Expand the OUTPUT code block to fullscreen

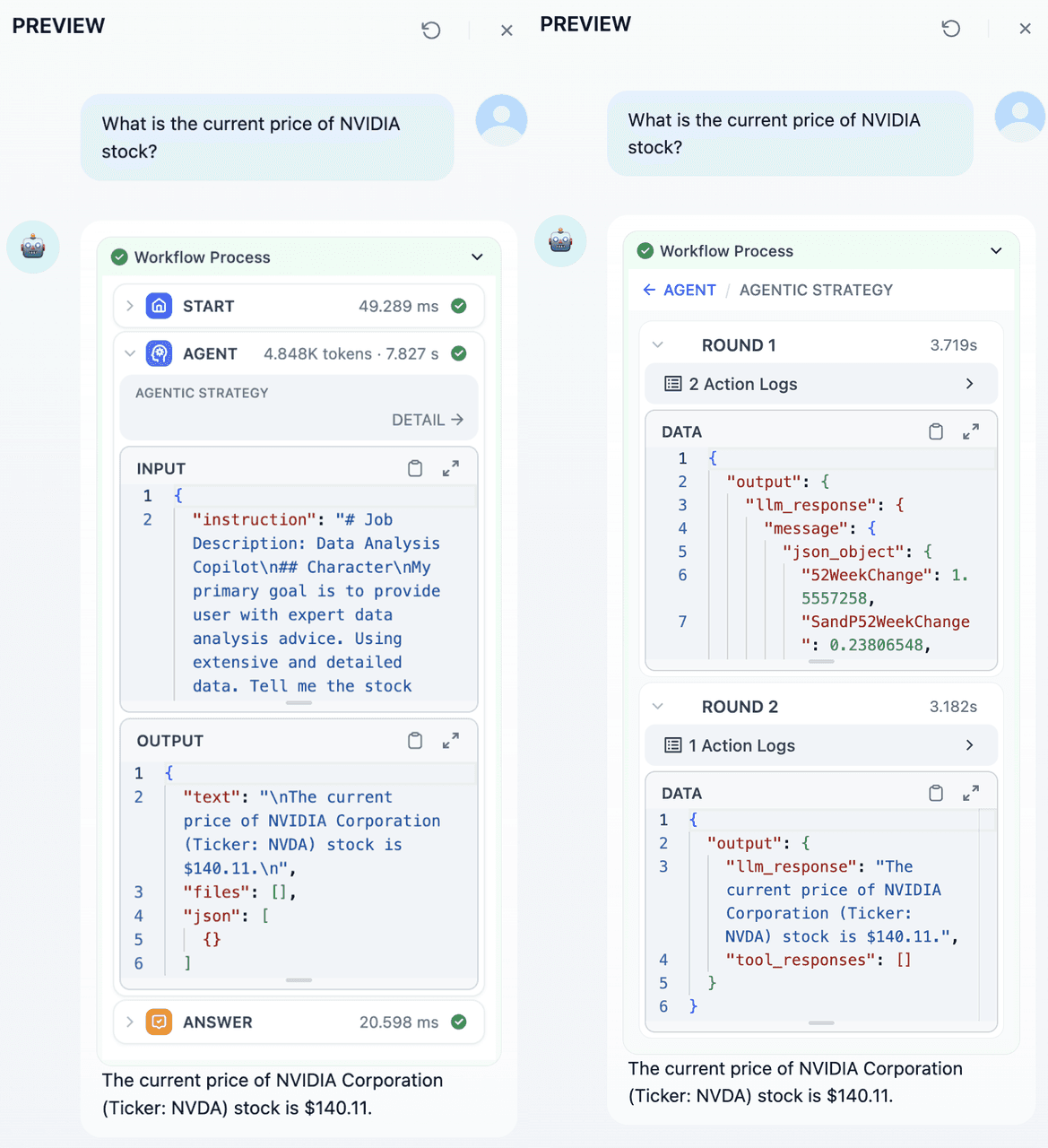point(451,741)
